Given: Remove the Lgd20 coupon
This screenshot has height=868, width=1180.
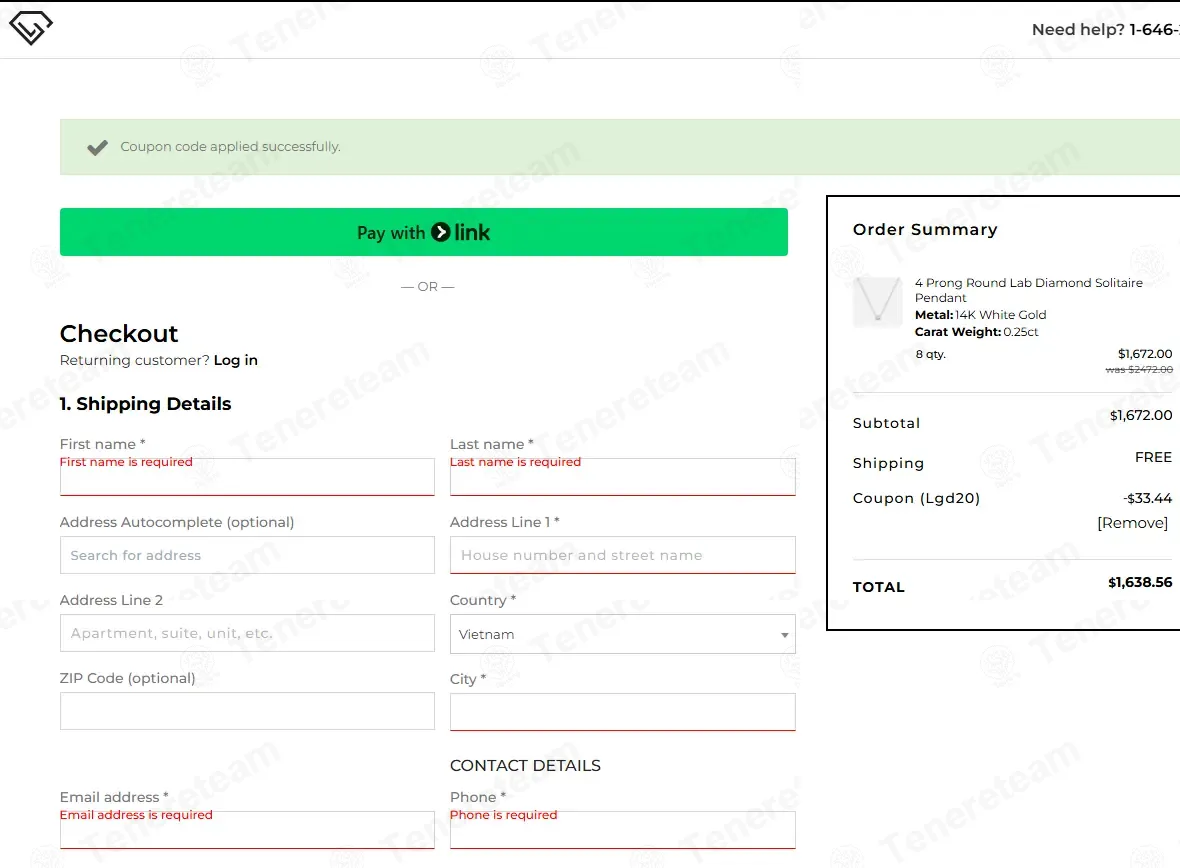Looking at the screenshot, I should [1132, 522].
